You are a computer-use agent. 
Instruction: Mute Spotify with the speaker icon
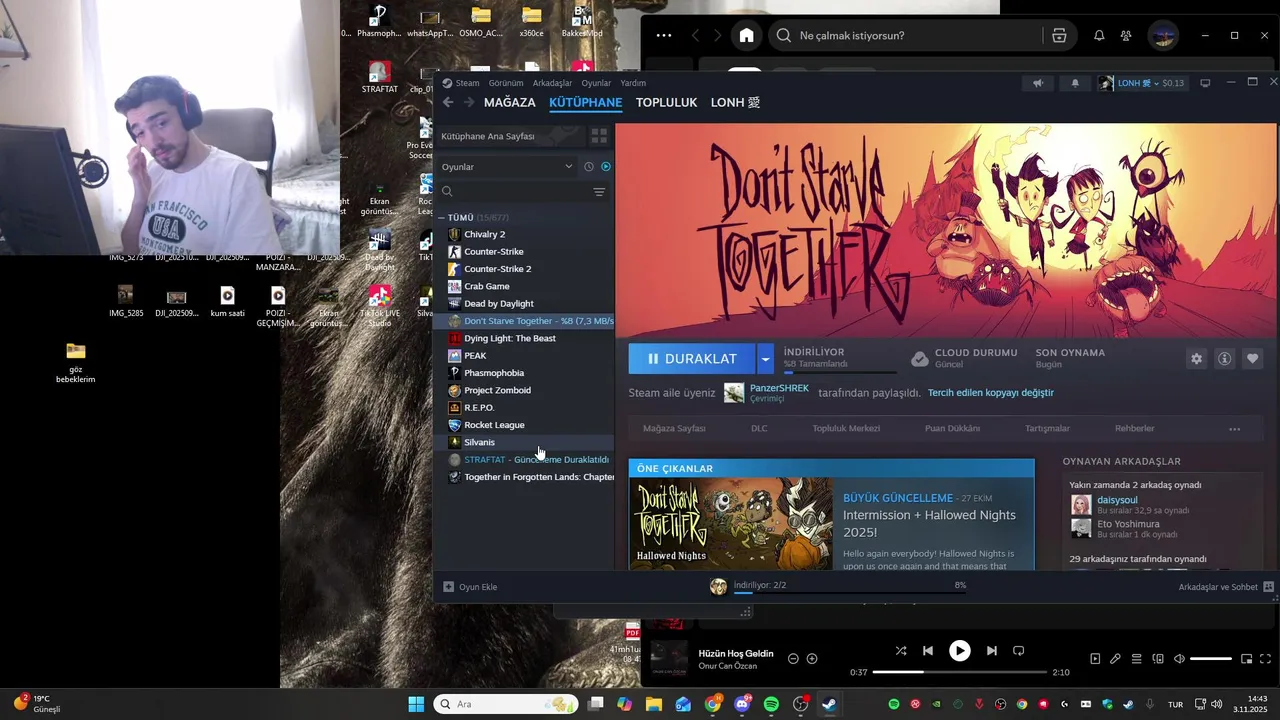click(1179, 659)
